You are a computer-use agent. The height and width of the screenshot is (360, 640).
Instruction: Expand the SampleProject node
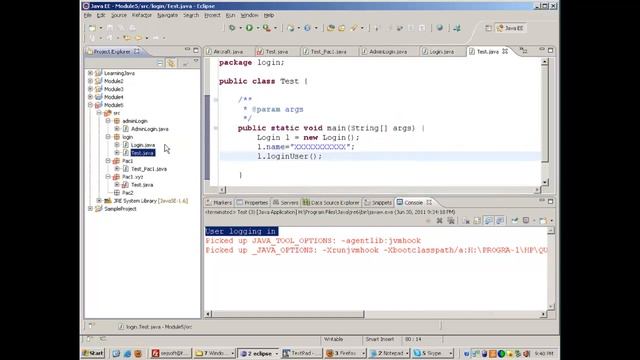(x=91, y=209)
